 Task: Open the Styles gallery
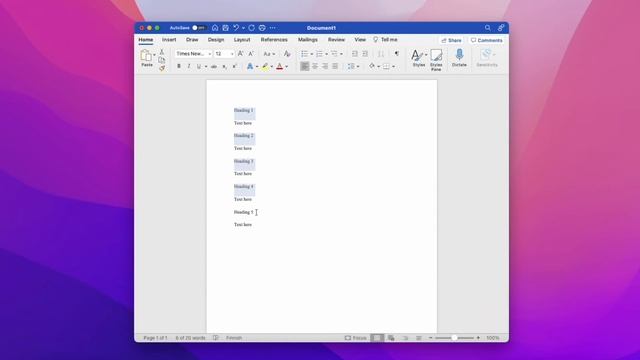point(419,58)
